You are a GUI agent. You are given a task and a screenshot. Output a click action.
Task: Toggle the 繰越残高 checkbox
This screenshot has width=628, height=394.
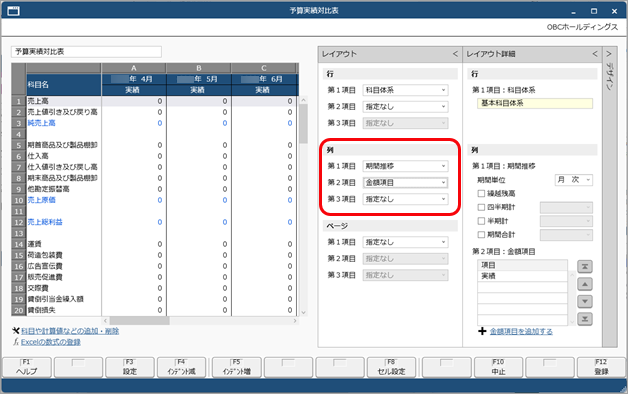pyautogui.click(x=481, y=193)
